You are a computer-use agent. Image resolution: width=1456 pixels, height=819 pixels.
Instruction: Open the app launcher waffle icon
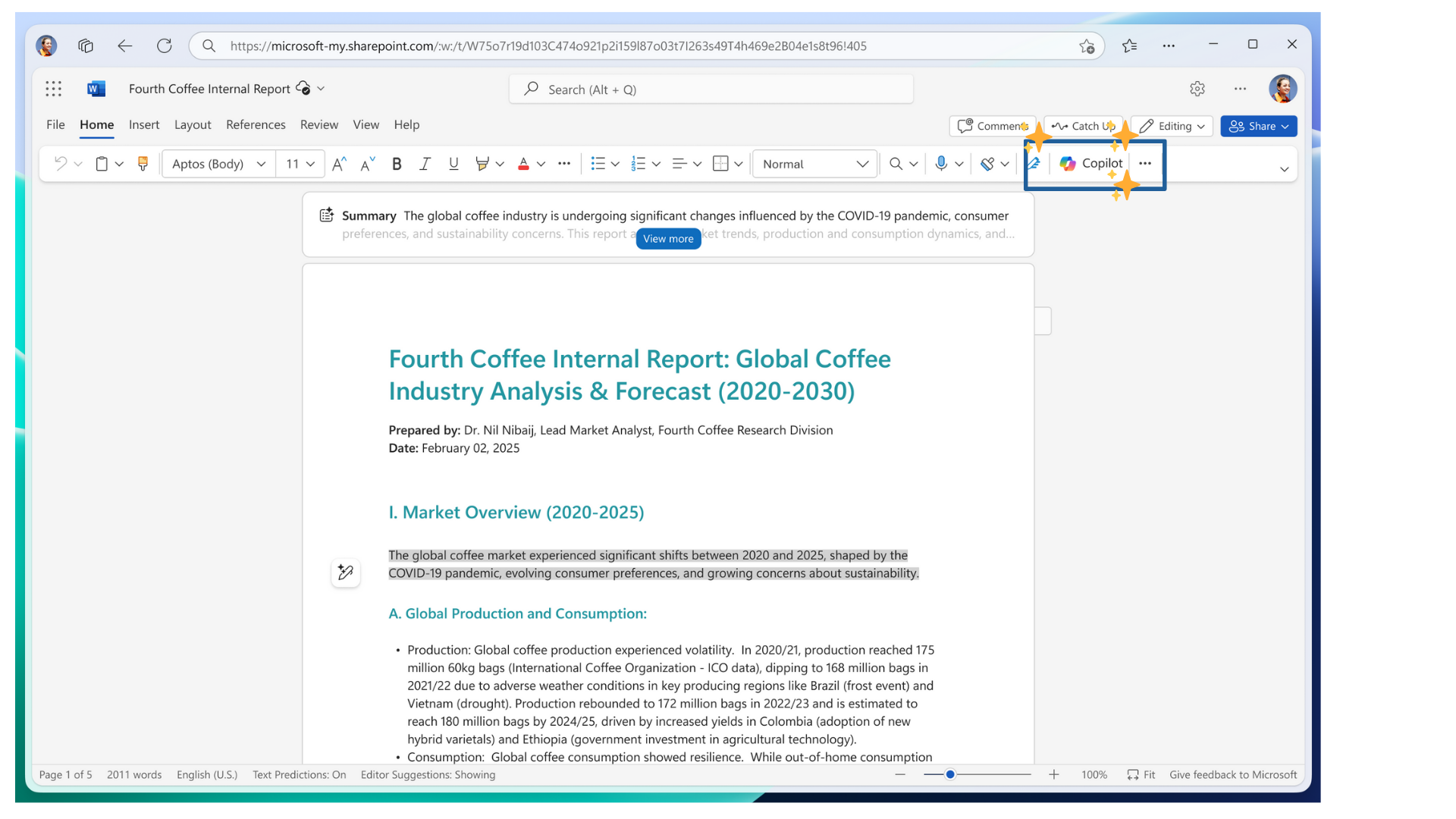(53, 89)
